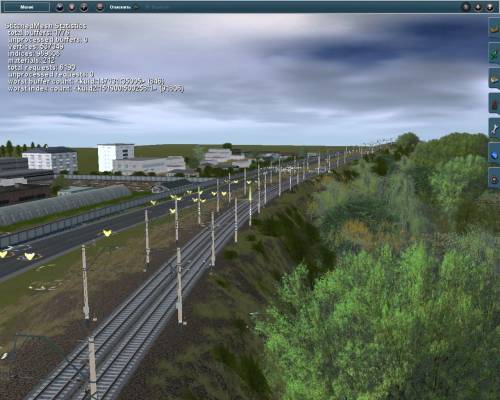Screen dimensions: 500x400
Task: Click the middle round icon at top right
Action: pos(478,7)
